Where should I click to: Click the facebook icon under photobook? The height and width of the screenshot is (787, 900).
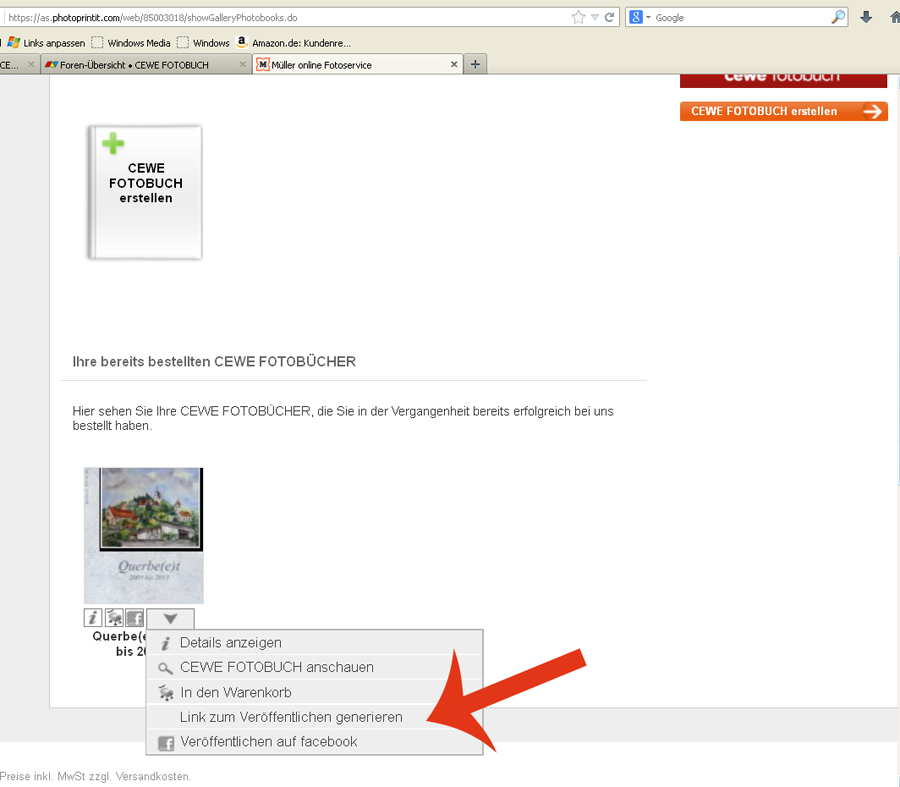135,618
